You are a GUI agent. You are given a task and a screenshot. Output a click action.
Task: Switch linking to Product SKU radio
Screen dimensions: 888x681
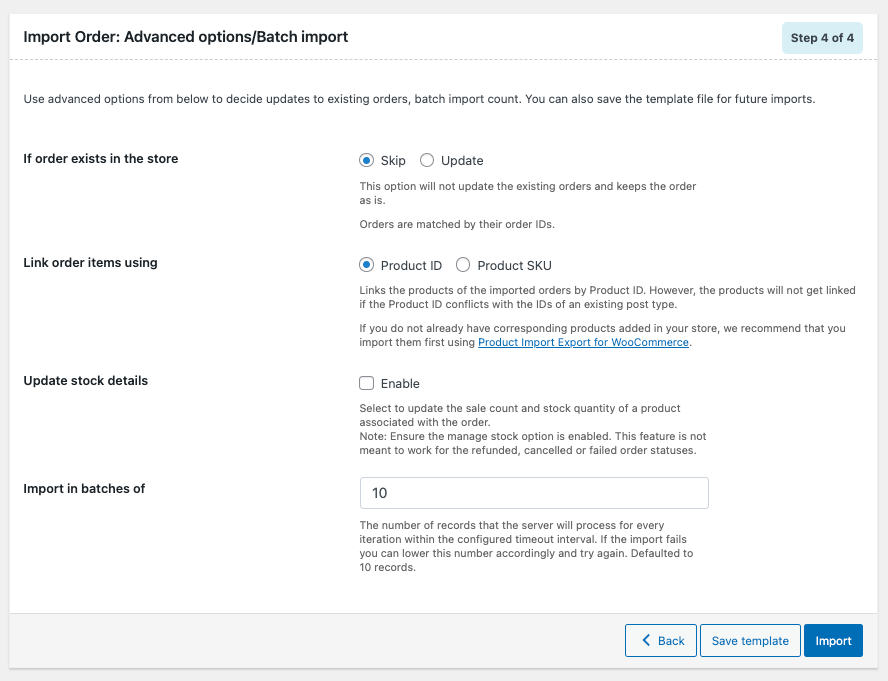pos(463,265)
